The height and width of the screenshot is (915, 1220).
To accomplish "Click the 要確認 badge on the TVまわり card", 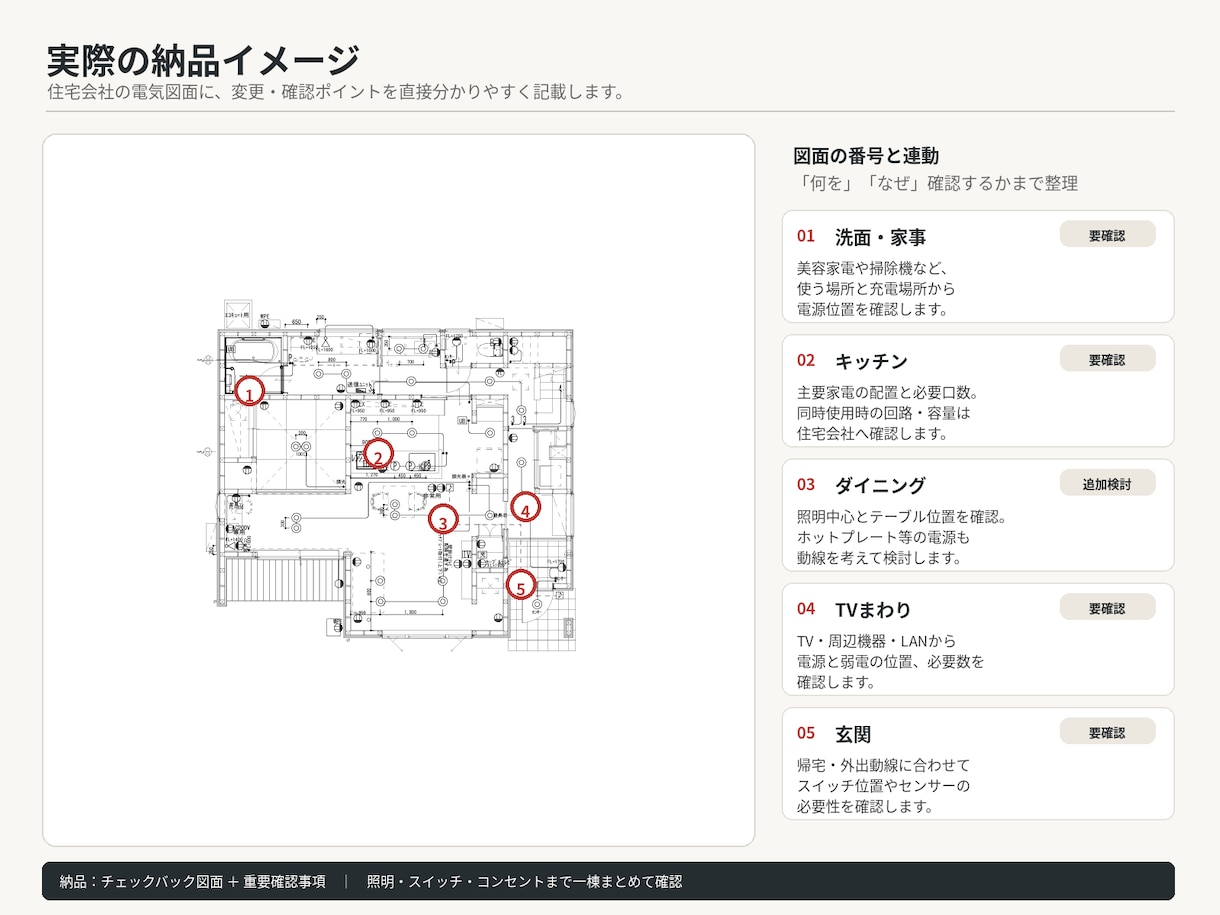I will (x=1107, y=608).
